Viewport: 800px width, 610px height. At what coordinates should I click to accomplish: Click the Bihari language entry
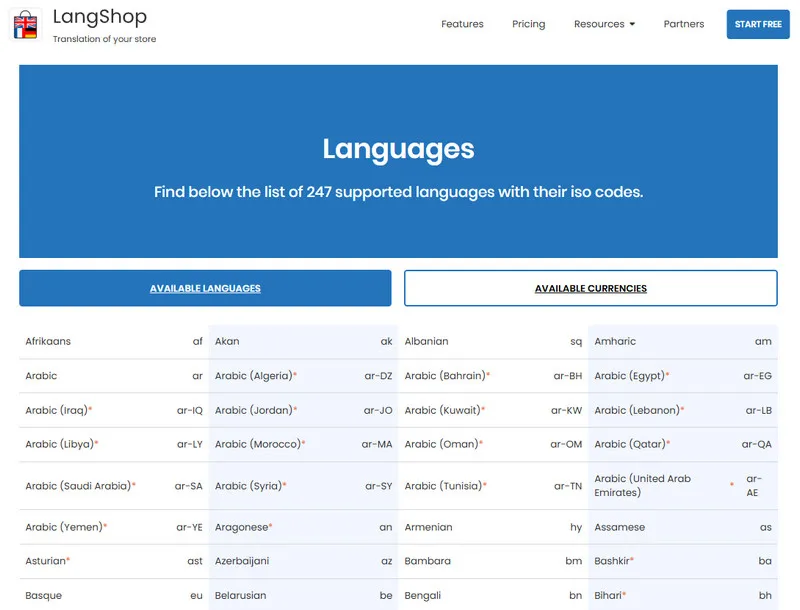(x=683, y=595)
